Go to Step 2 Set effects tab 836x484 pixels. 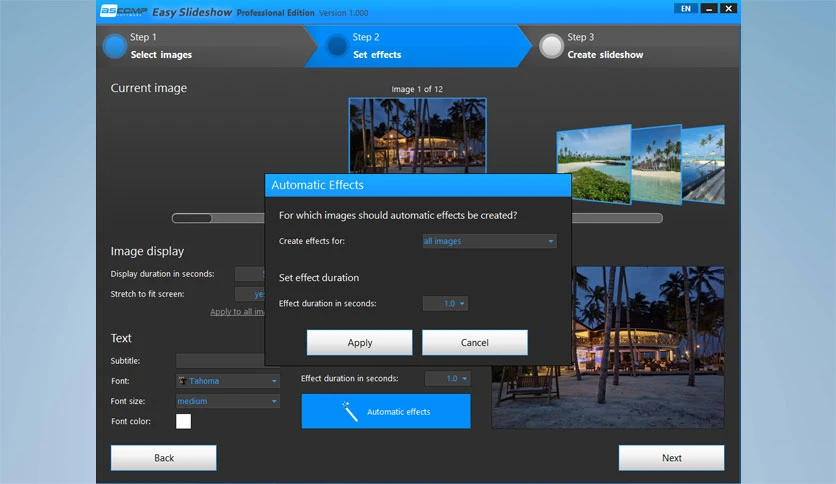[x=418, y=46]
